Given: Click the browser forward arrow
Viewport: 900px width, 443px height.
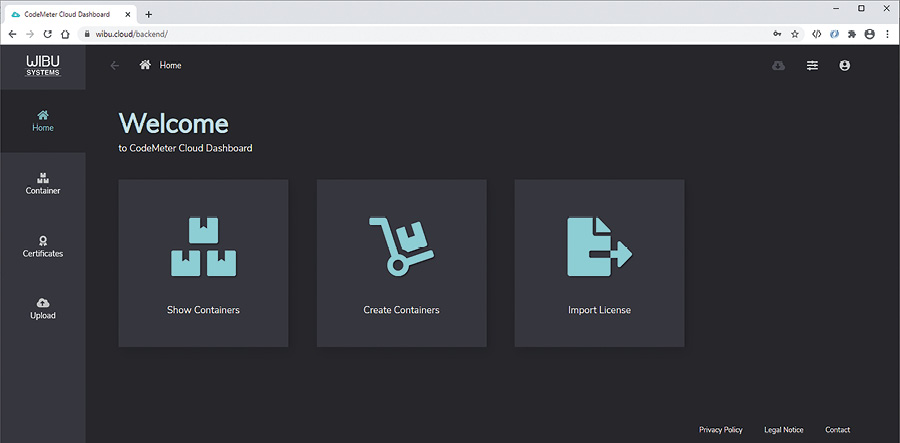Looking at the screenshot, I should tap(30, 34).
